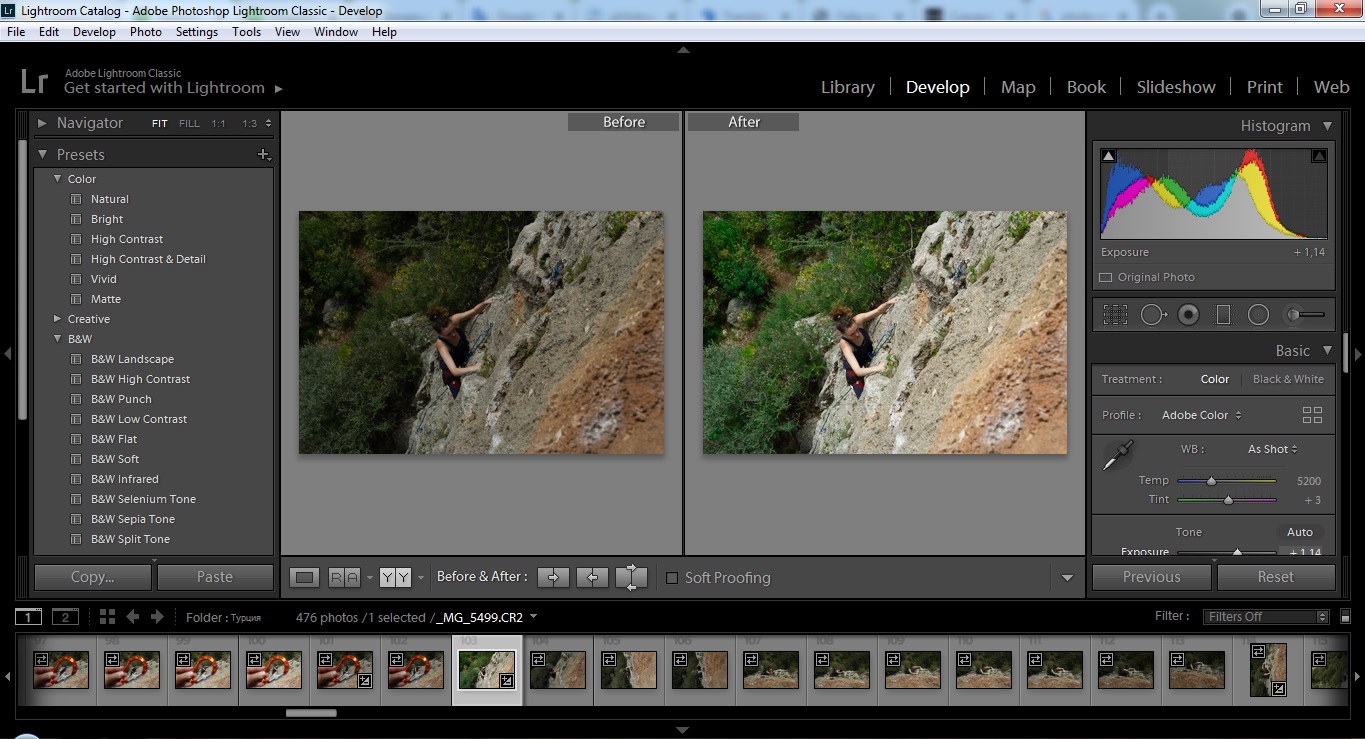Go back with filmstrip left arrow
The image size is (1365, 739).
point(133,617)
